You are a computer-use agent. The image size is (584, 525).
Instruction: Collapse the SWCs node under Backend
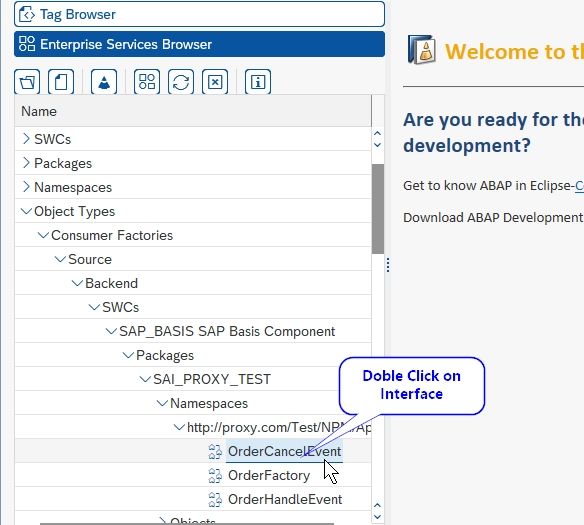click(94, 307)
